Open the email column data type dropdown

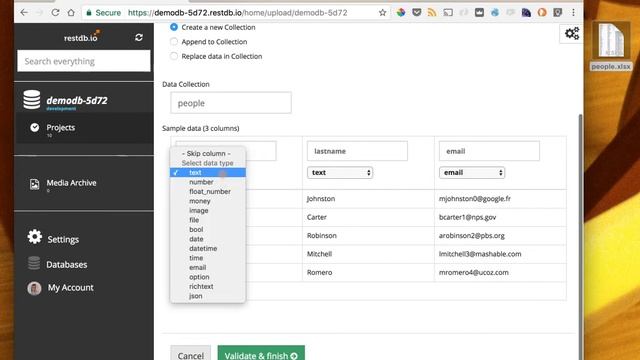[472, 173]
